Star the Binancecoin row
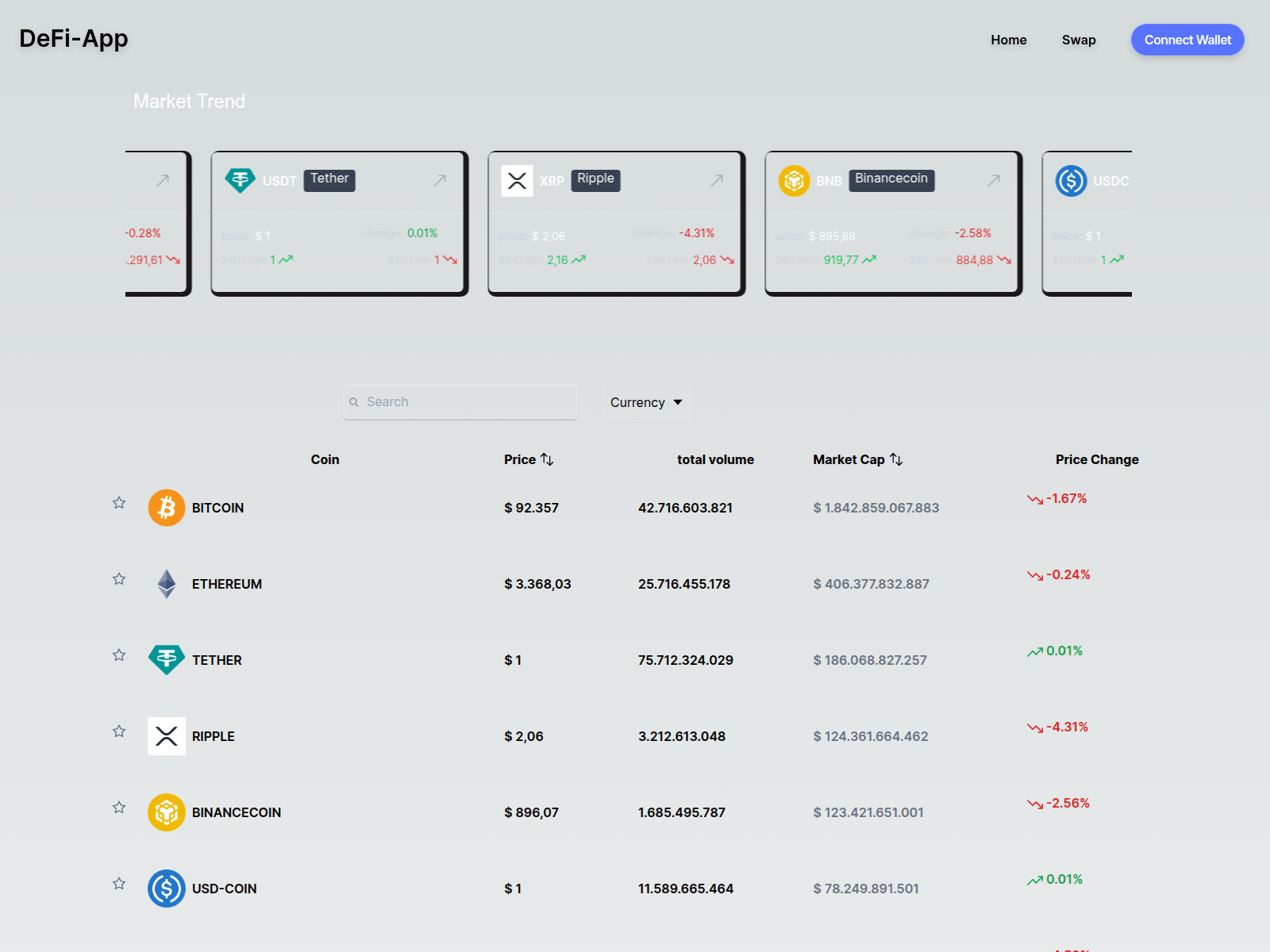This screenshot has width=1270, height=952. click(119, 808)
